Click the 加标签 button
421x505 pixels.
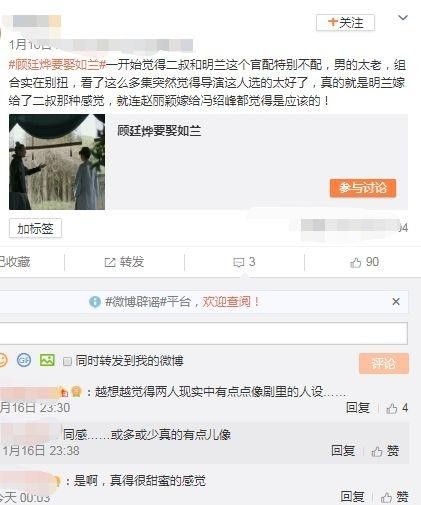coord(35,228)
